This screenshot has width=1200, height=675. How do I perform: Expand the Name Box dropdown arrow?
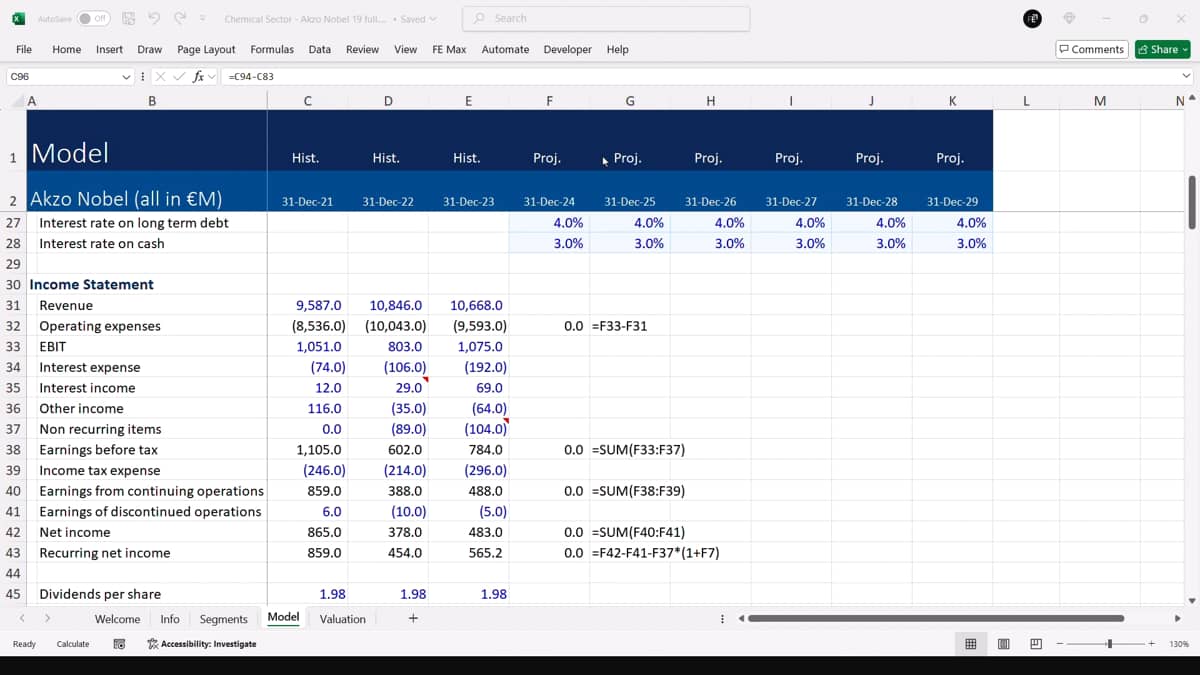click(x=126, y=76)
